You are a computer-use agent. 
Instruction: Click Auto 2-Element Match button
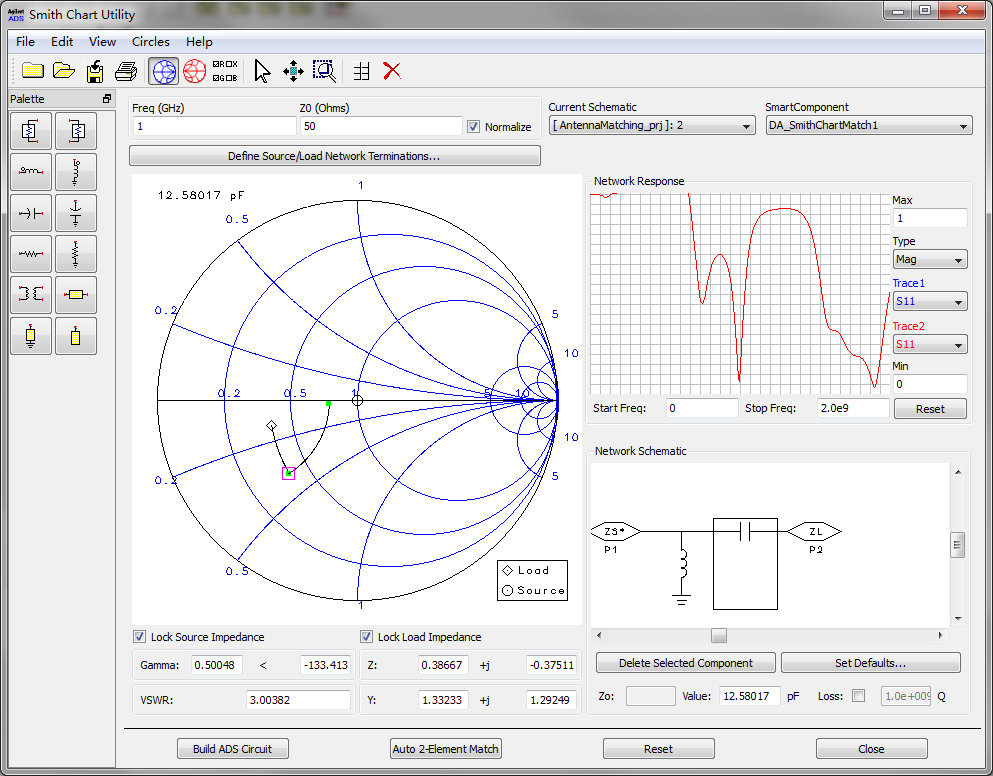[446, 749]
